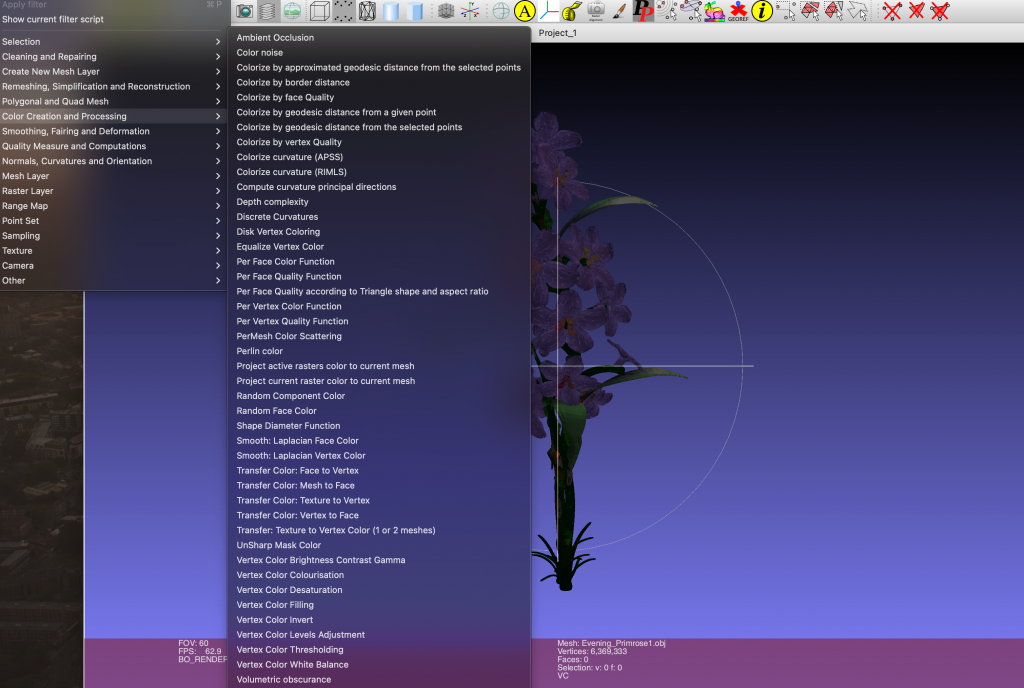This screenshot has height=688, width=1024.
Task: Expand Quality Measure and Computations arrow
Action: click(218, 146)
